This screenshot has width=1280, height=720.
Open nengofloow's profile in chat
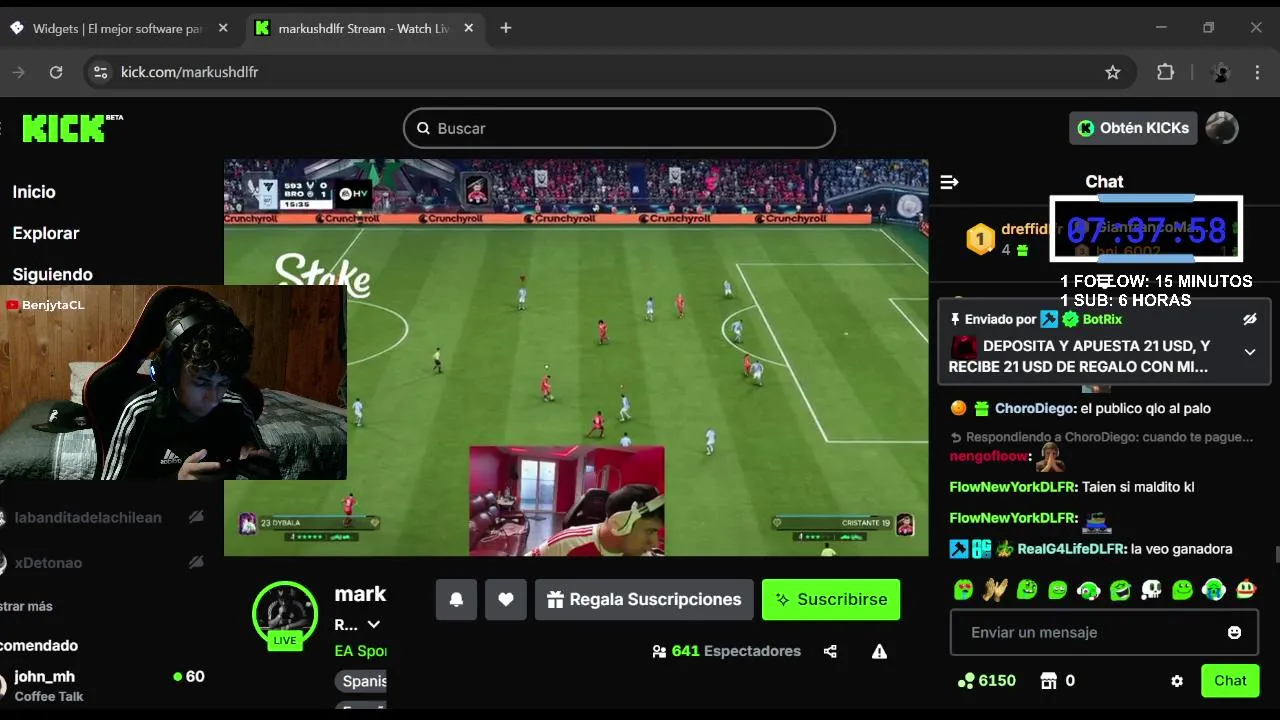pyautogui.click(x=989, y=456)
